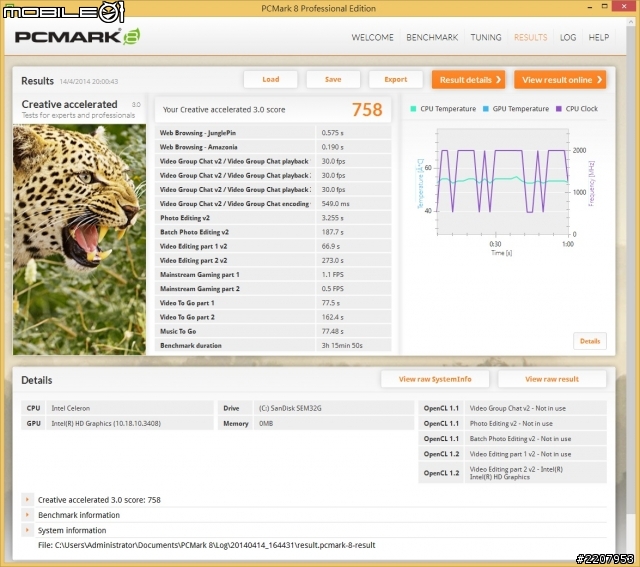Click the chart Details button
640x567 pixels.
(x=590, y=341)
